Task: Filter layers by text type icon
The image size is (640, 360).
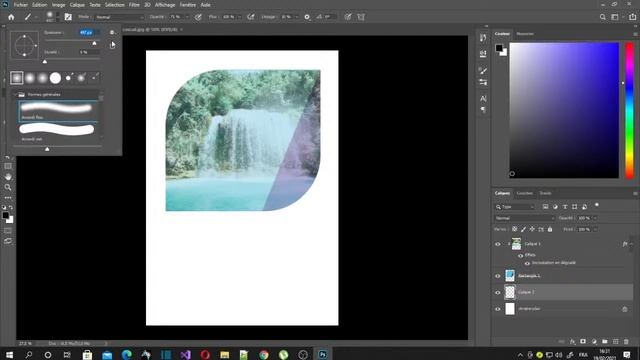Action: (565, 207)
